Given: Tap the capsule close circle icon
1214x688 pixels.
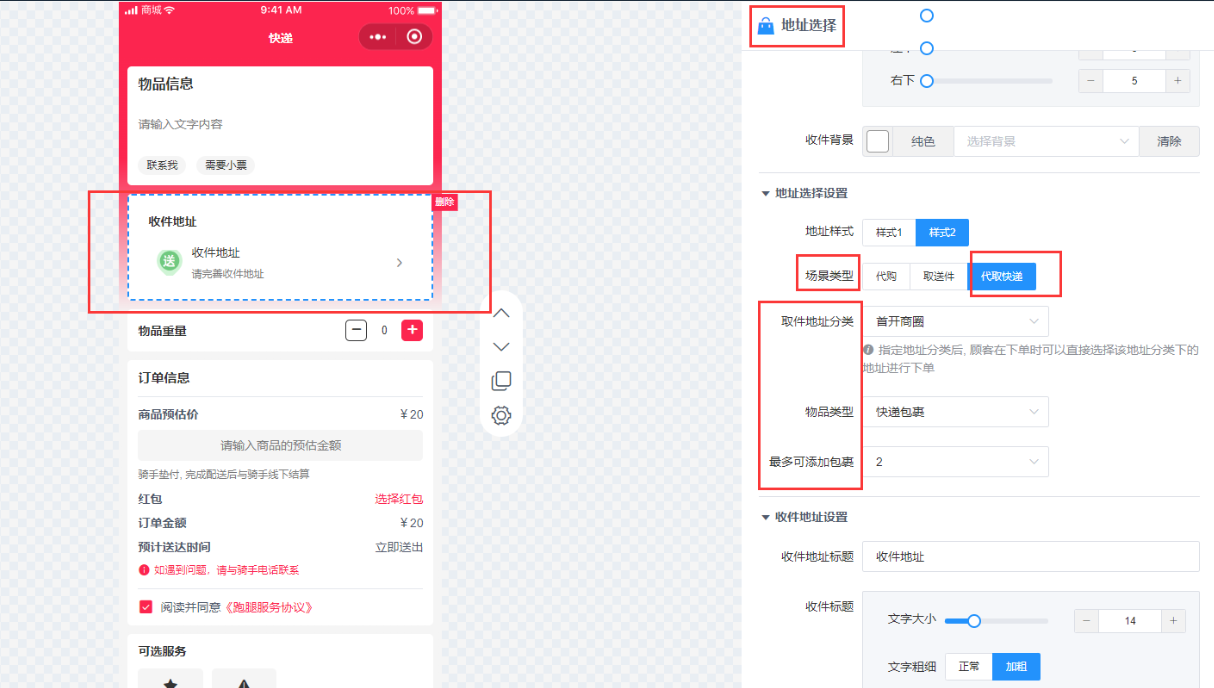Looking at the screenshot, I should [x=414, y=37].
